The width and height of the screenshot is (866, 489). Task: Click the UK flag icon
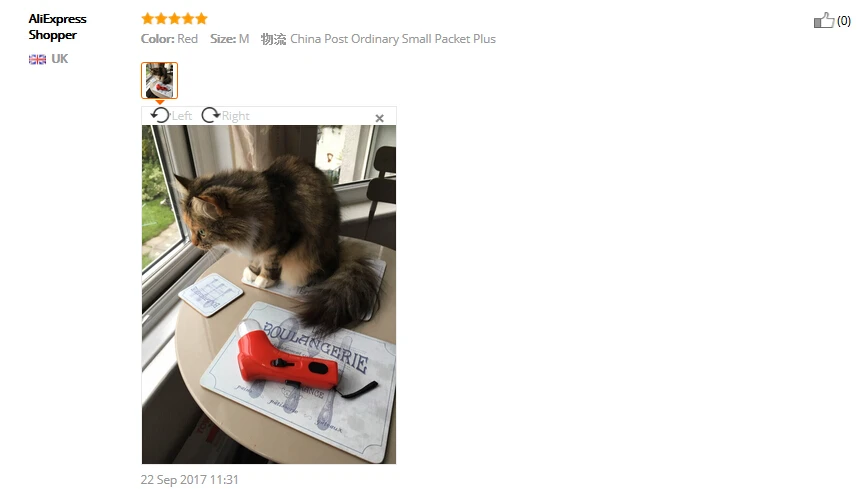coord(38,59)
